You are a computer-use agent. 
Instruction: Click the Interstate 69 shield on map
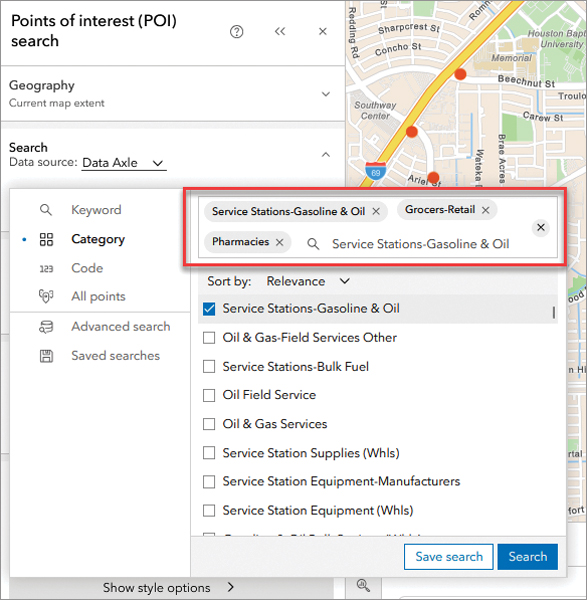[x=375, y=171]
